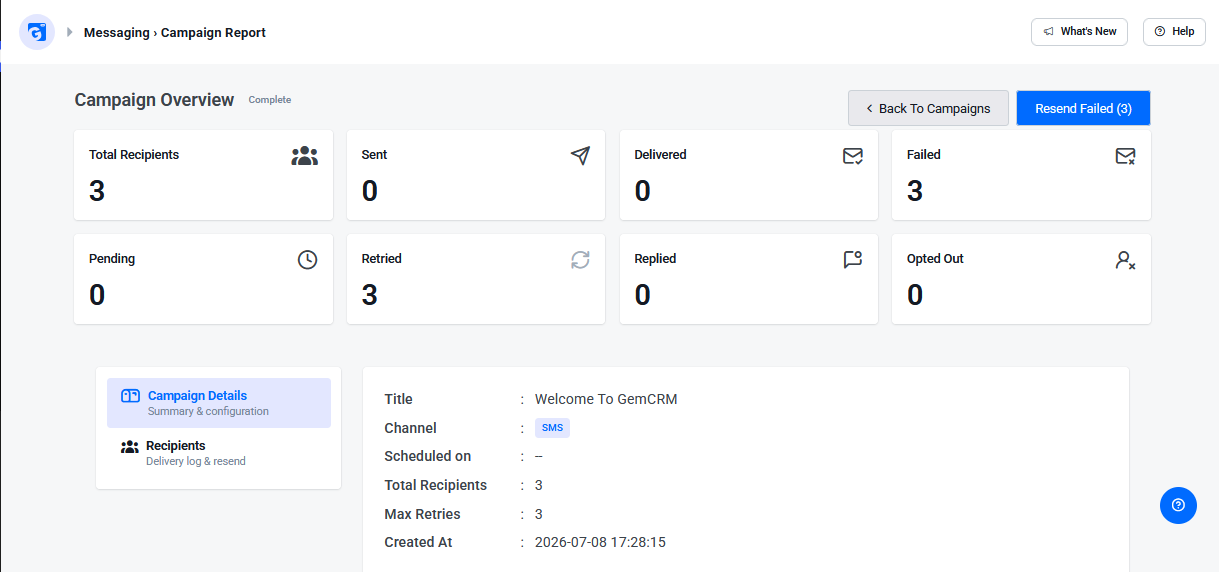Click the Pending clock icon
Viewport: 1219px width, 572px height.
307,259
